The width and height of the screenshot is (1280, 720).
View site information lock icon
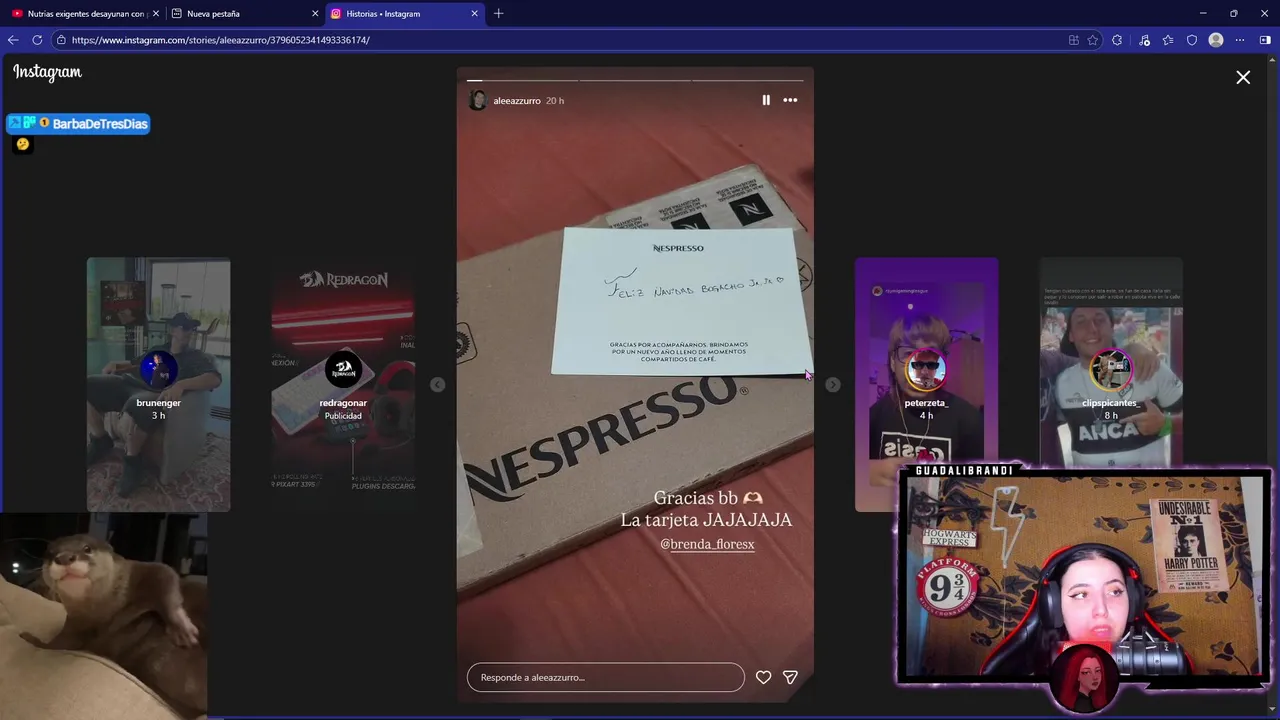61,40
